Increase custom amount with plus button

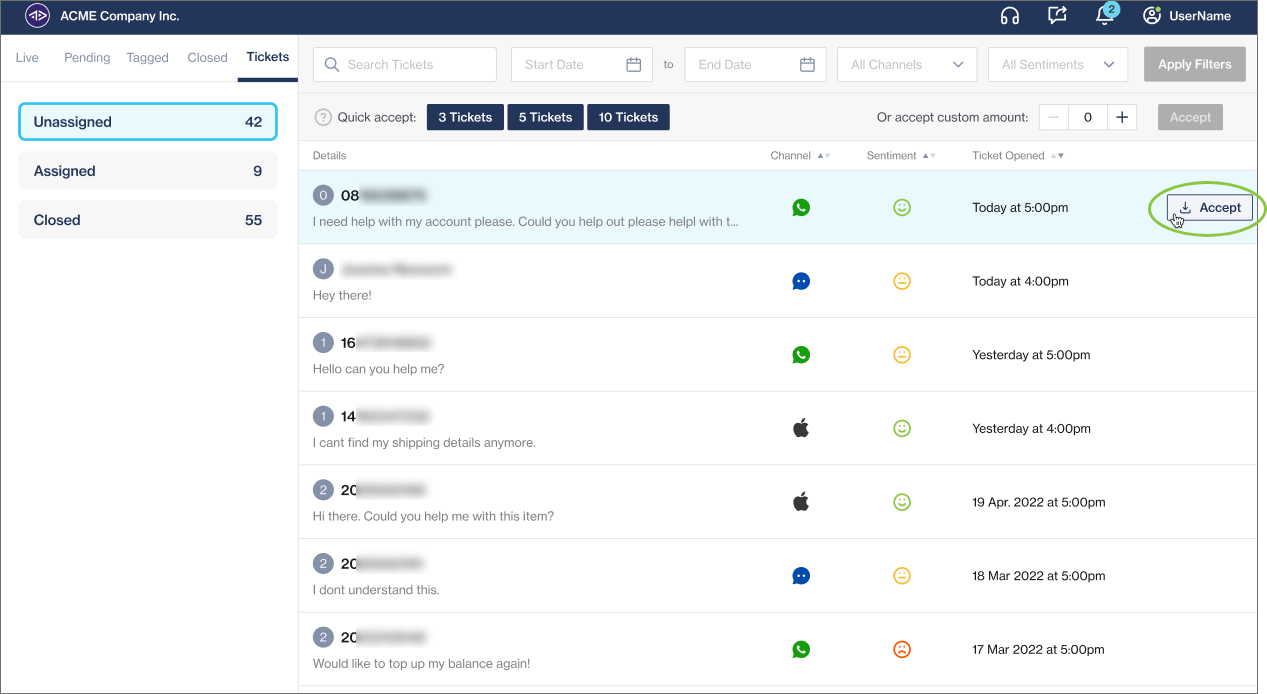tap(1122, 117)
